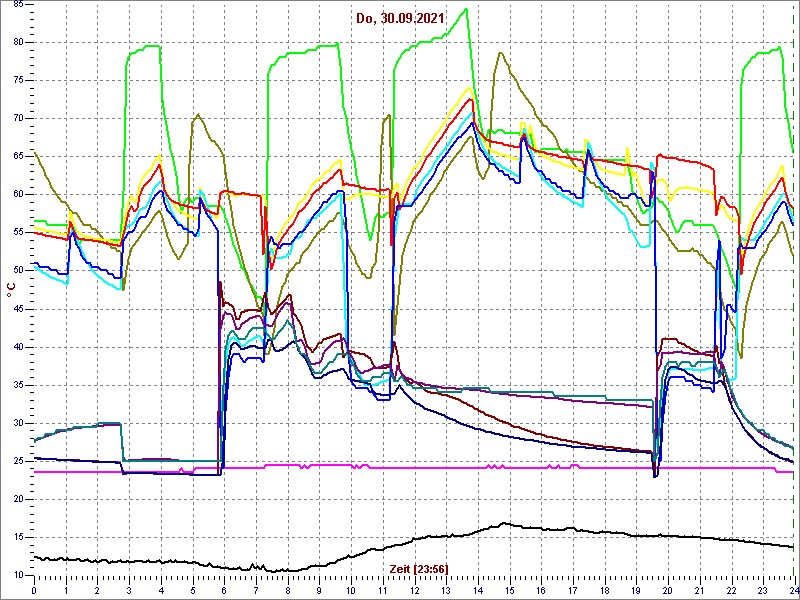Select hour 9 on the time axis

point(319,590)
